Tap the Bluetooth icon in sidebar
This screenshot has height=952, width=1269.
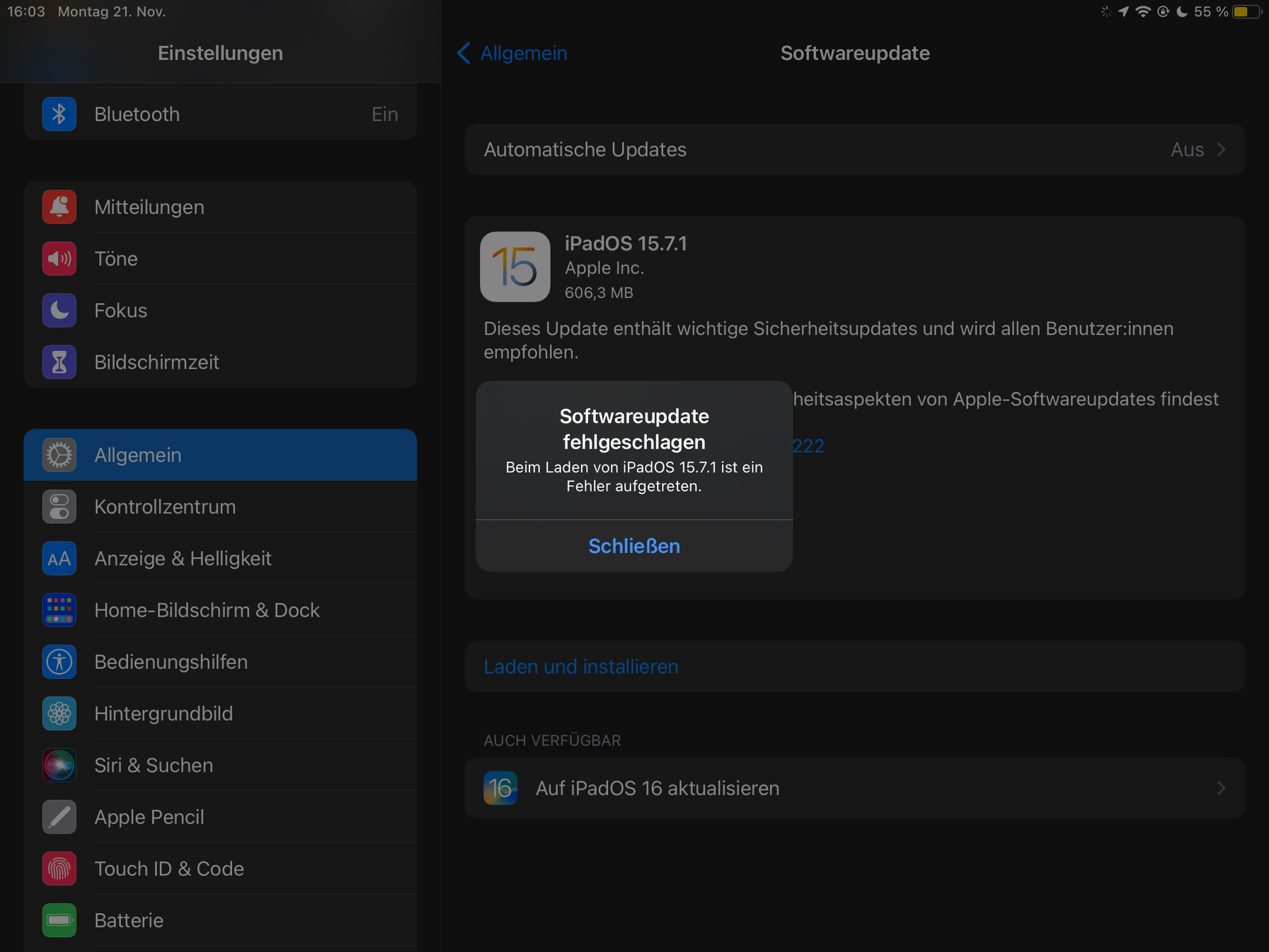click(x=59, y=114)
